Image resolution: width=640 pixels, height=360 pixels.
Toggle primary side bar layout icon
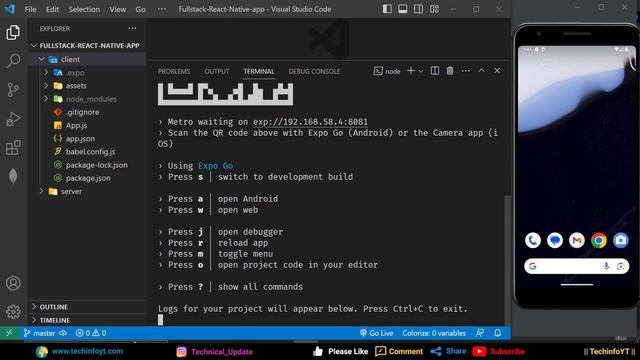(x=387, y=9)
